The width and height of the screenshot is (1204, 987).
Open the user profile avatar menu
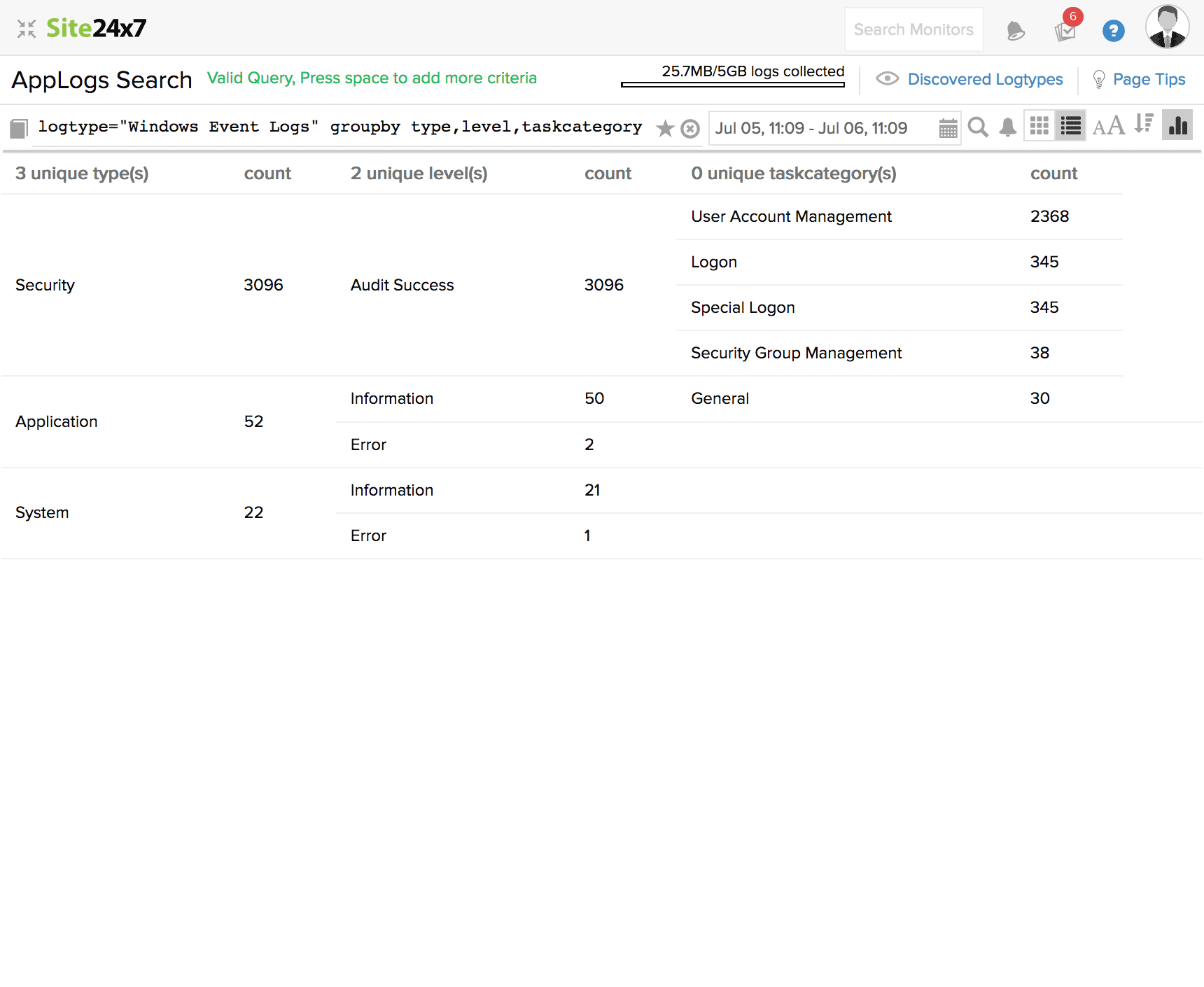pyautogui.click(x=1167, y=28)
